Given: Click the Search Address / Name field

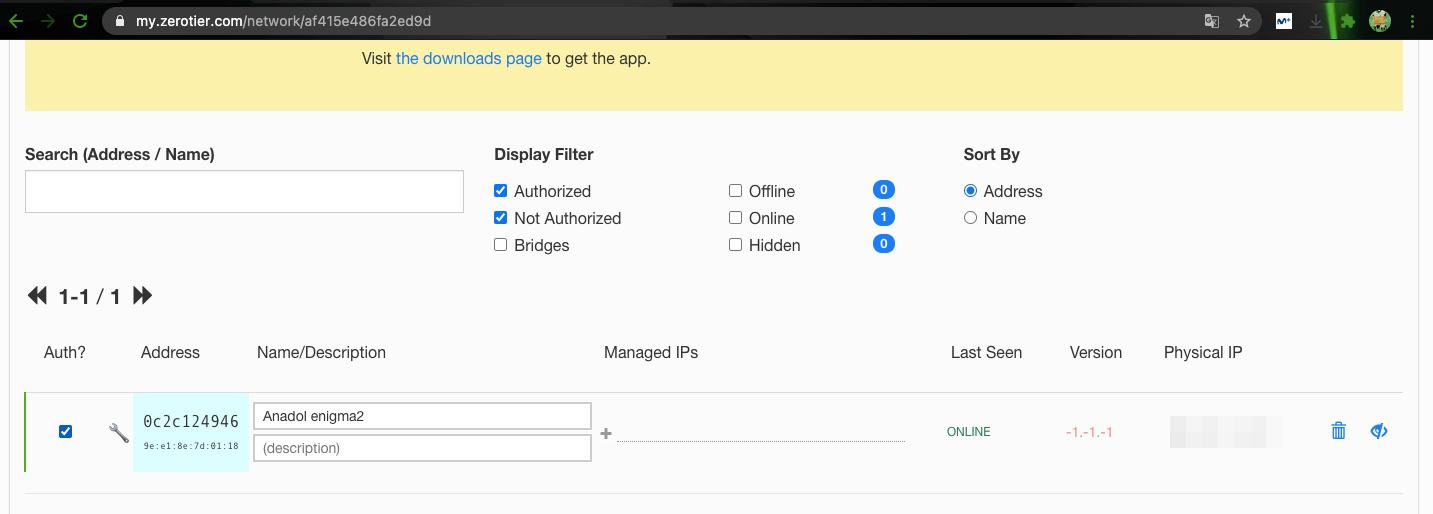Looking at the screenshot, I should tap(244, 191).
